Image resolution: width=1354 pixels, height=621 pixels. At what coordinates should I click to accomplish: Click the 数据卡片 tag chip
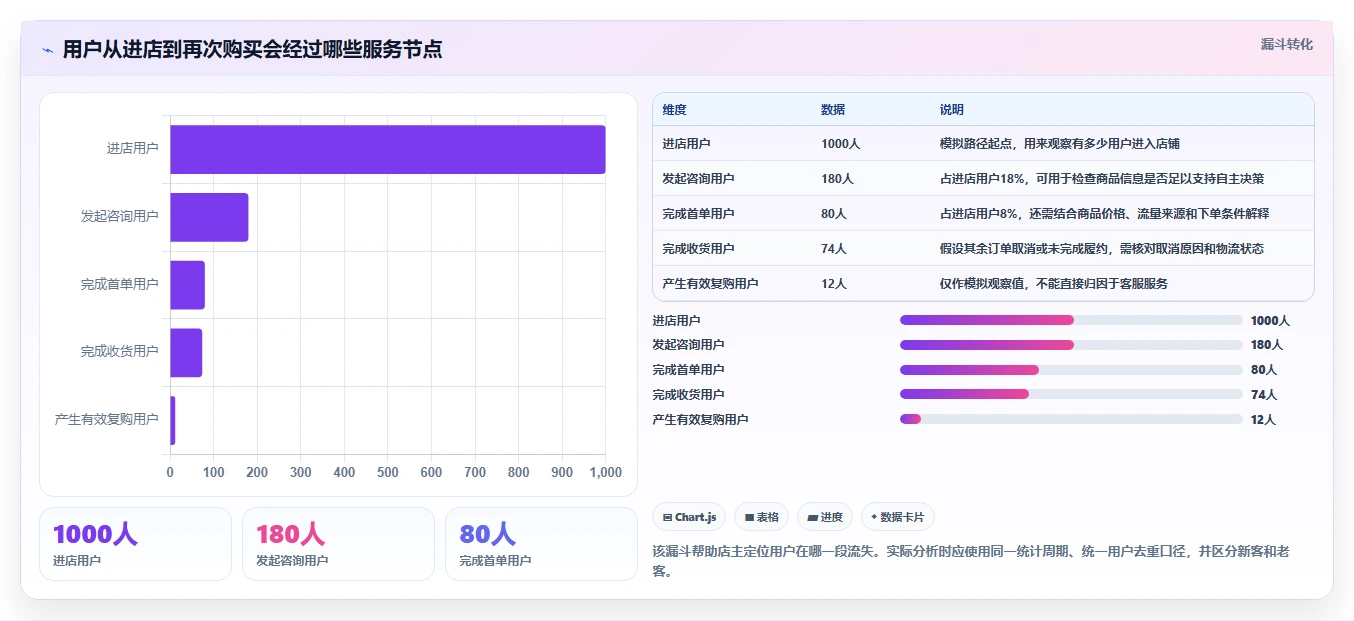898,517
